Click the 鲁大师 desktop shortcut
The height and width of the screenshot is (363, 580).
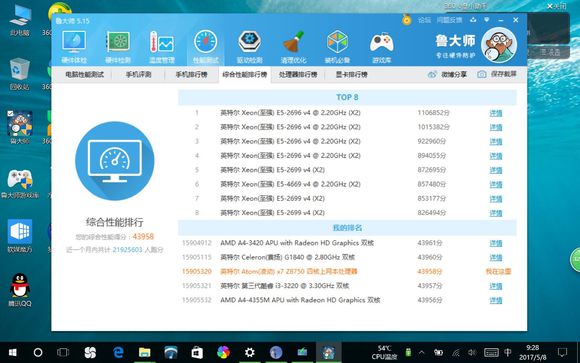[x=20, y=127]
